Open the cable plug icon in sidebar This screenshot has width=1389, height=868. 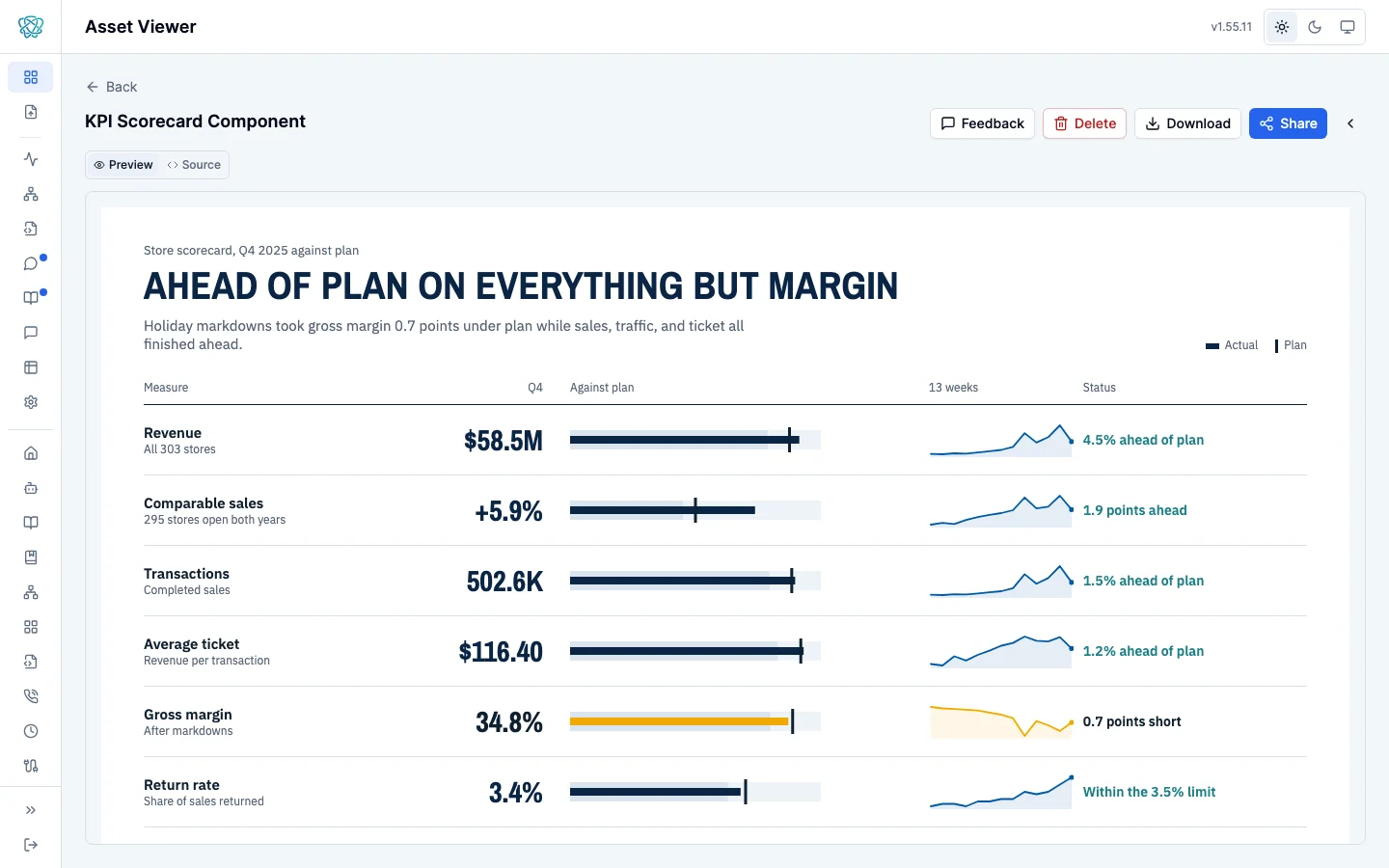pos(31,766)
